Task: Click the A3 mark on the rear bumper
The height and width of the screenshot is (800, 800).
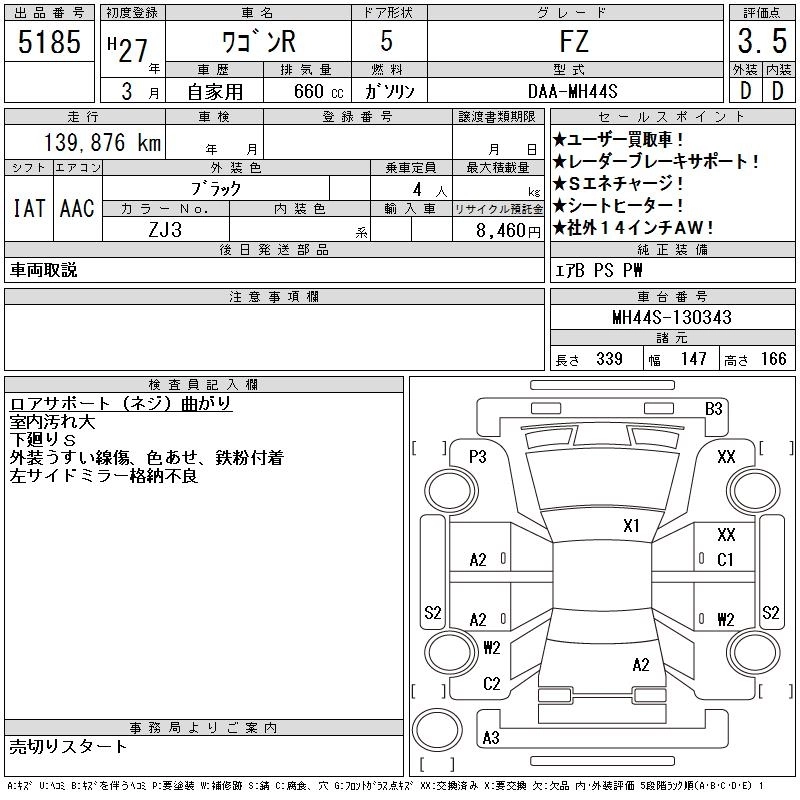Action: coord(491,737)
